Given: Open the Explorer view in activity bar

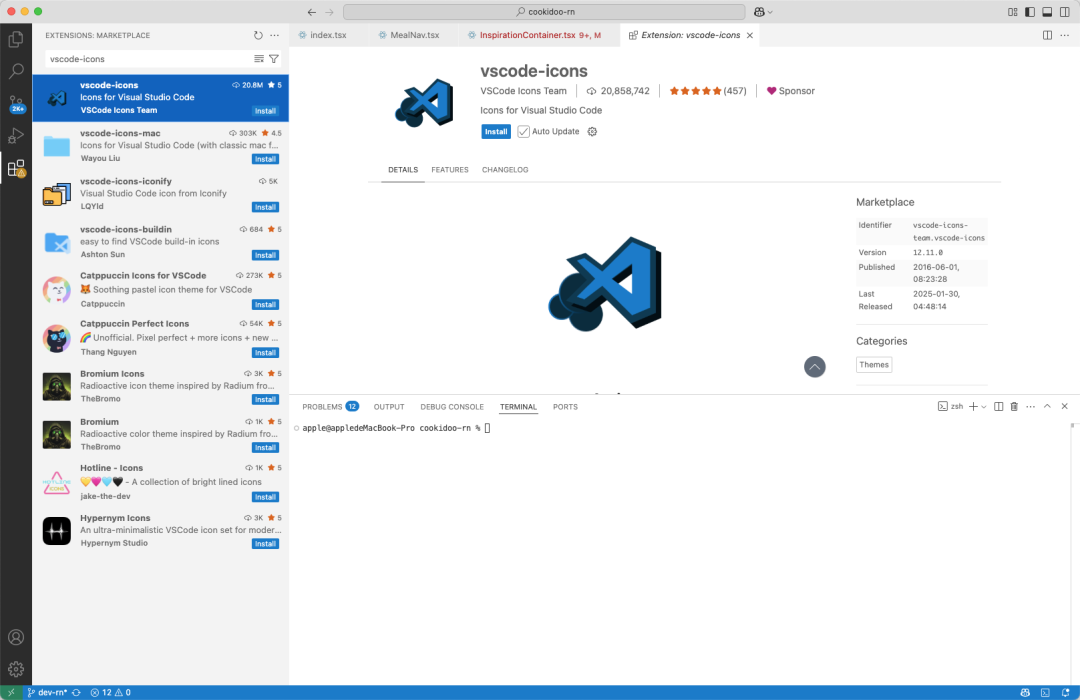Looking at the screenshot, I should coord(16,40).
